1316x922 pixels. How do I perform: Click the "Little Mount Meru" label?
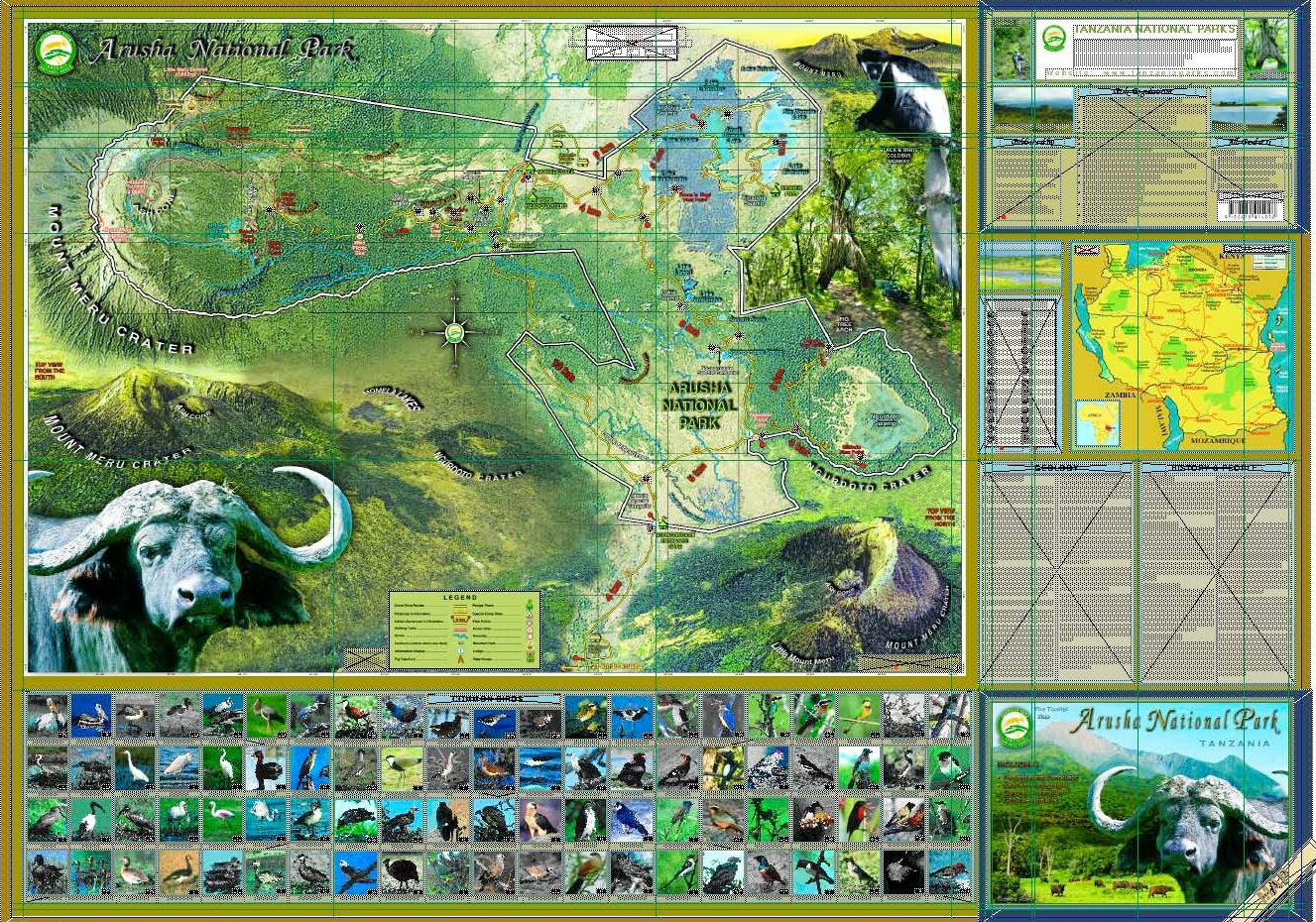pyautogui.click(x=803, y=653)
